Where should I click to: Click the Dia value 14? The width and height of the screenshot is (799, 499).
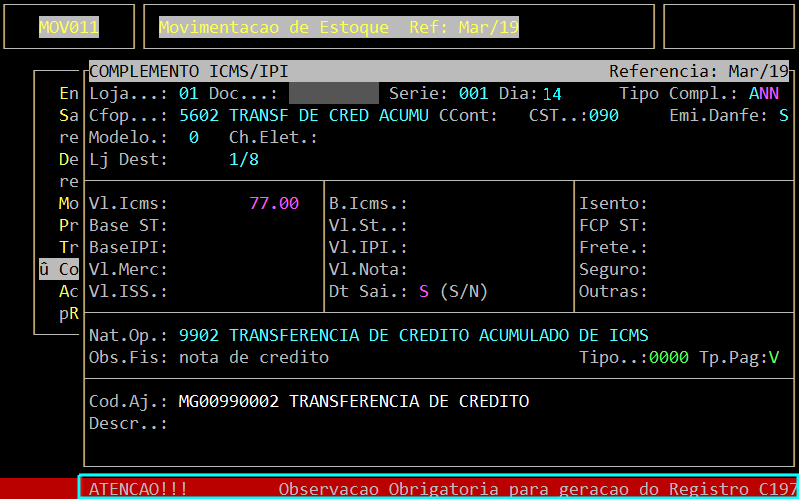552,94
